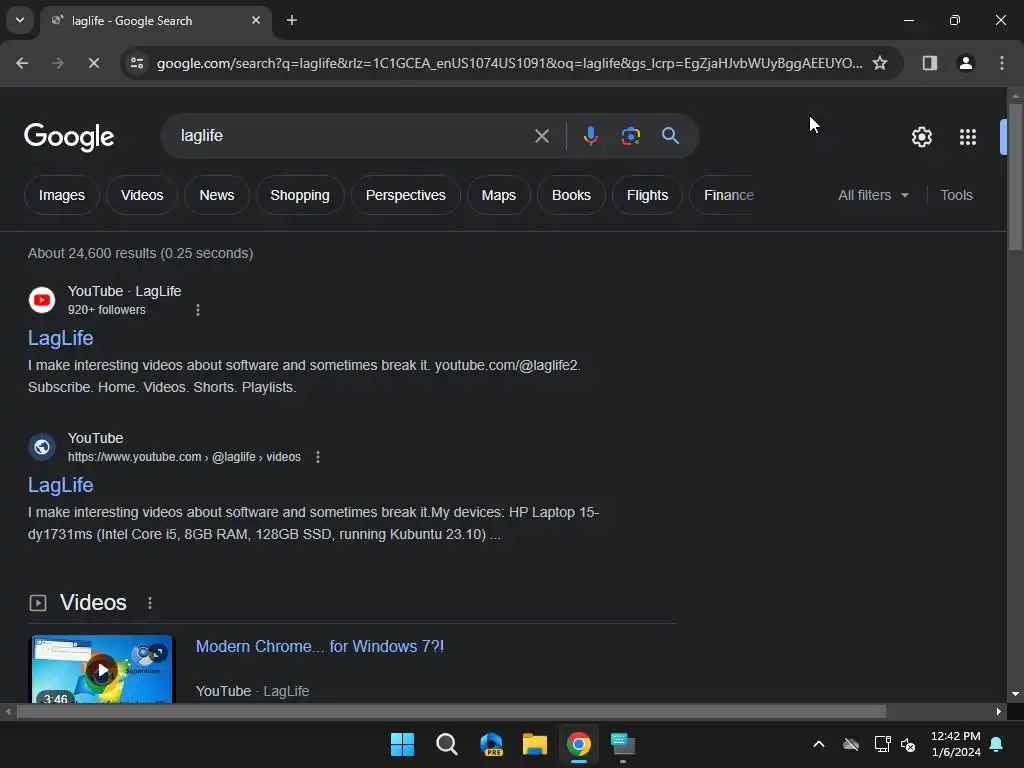Open File Explorer from taskbar

pos(535,744)
